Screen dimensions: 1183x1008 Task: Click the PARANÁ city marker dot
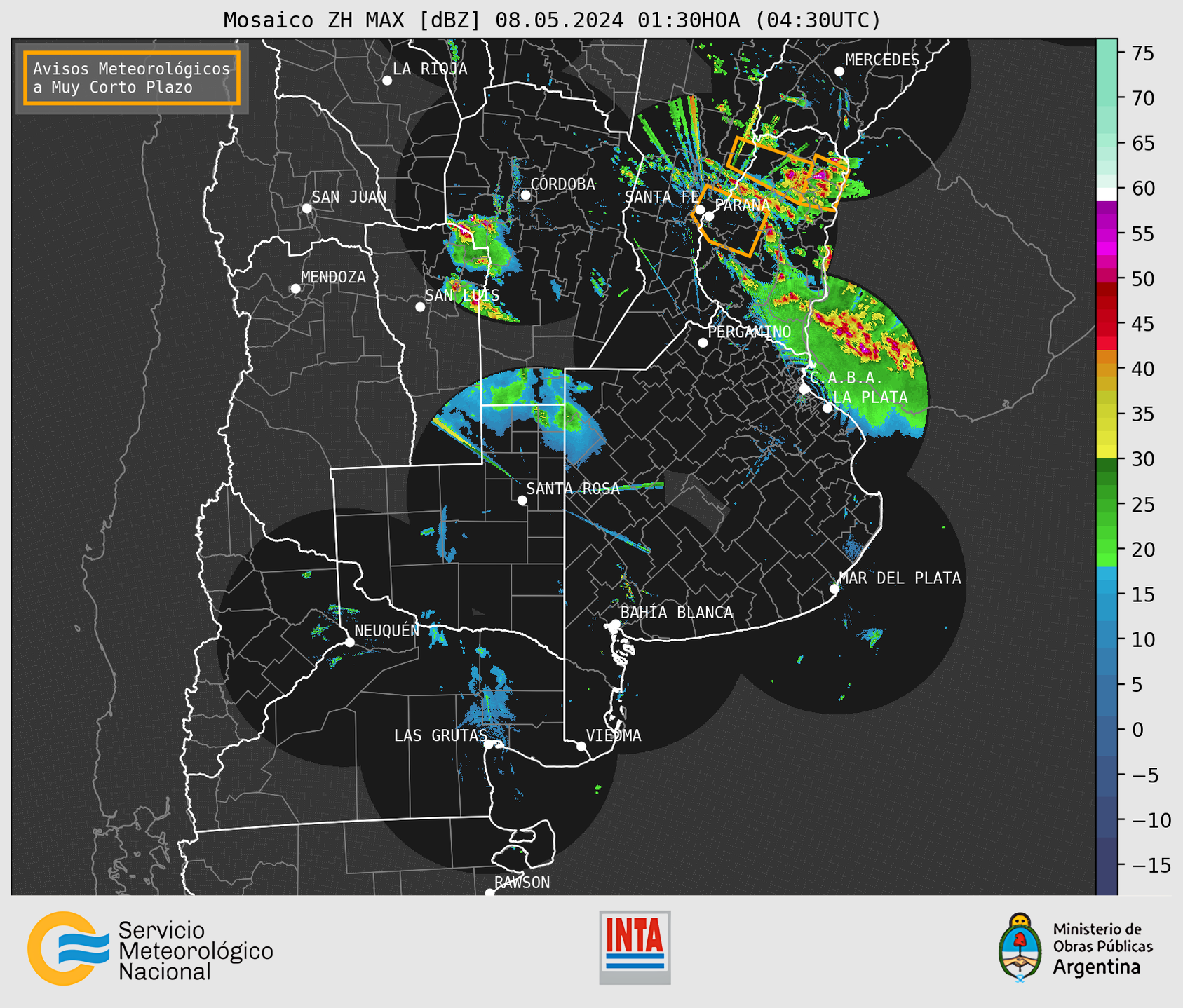(709, 216)
